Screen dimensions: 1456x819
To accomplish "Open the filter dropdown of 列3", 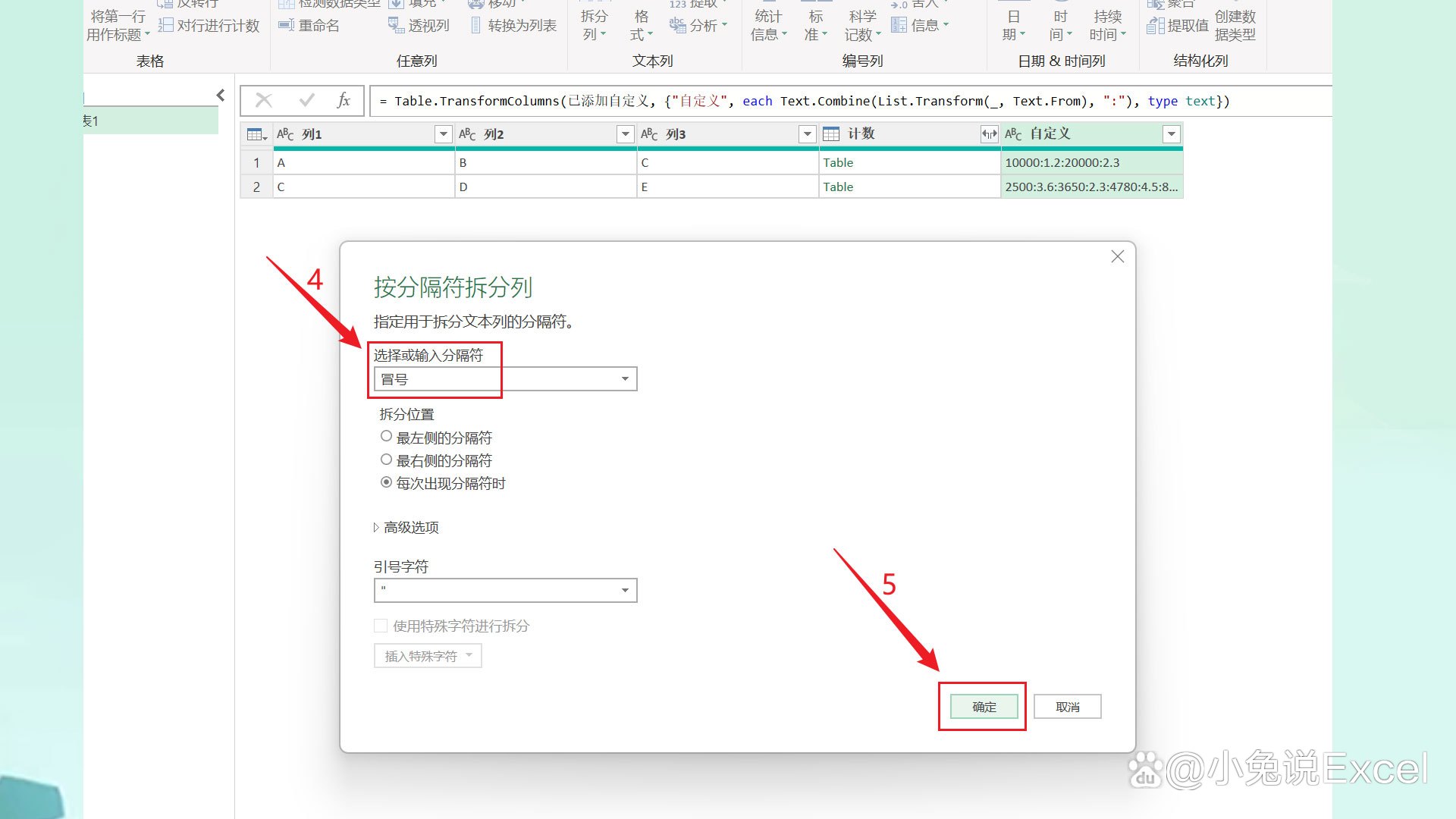I will pyautogui.click(x=807, y=134).
